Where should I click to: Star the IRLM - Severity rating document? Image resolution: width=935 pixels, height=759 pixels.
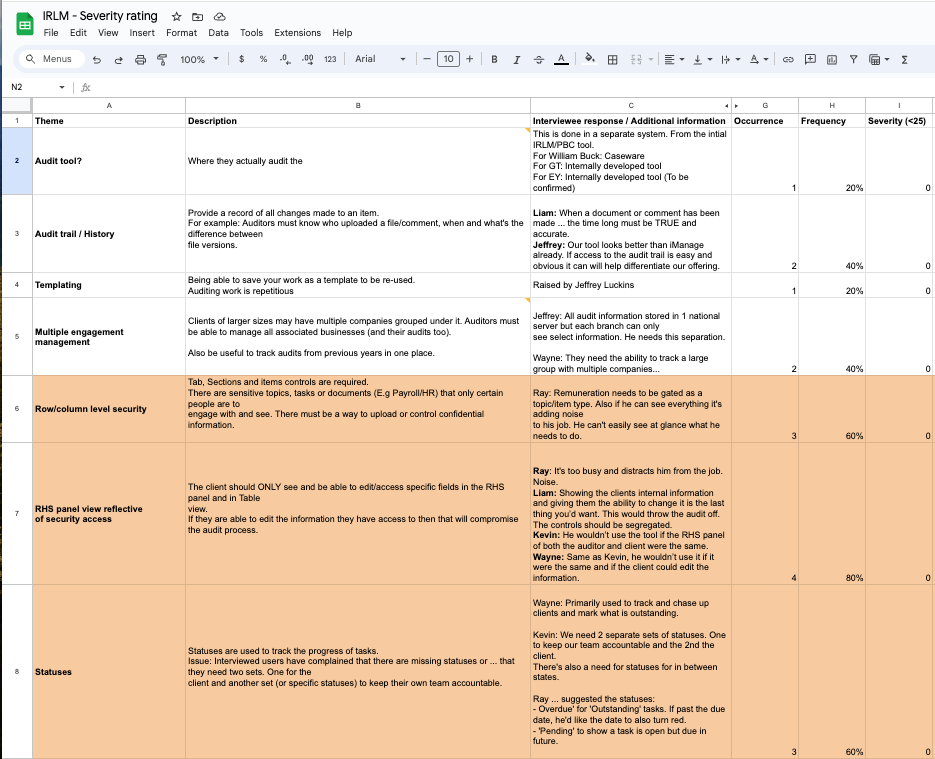pos(177,17)
